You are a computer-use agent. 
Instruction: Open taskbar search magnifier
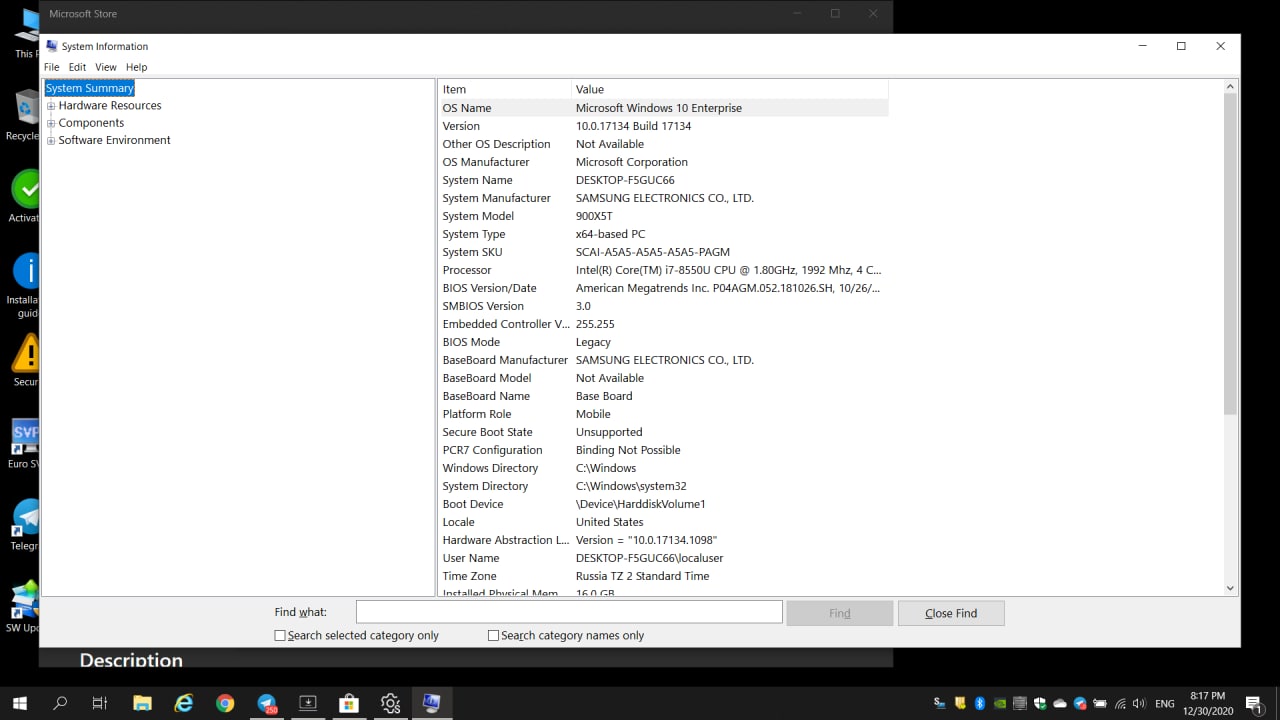pyautogui.click(x=60, y=703)
